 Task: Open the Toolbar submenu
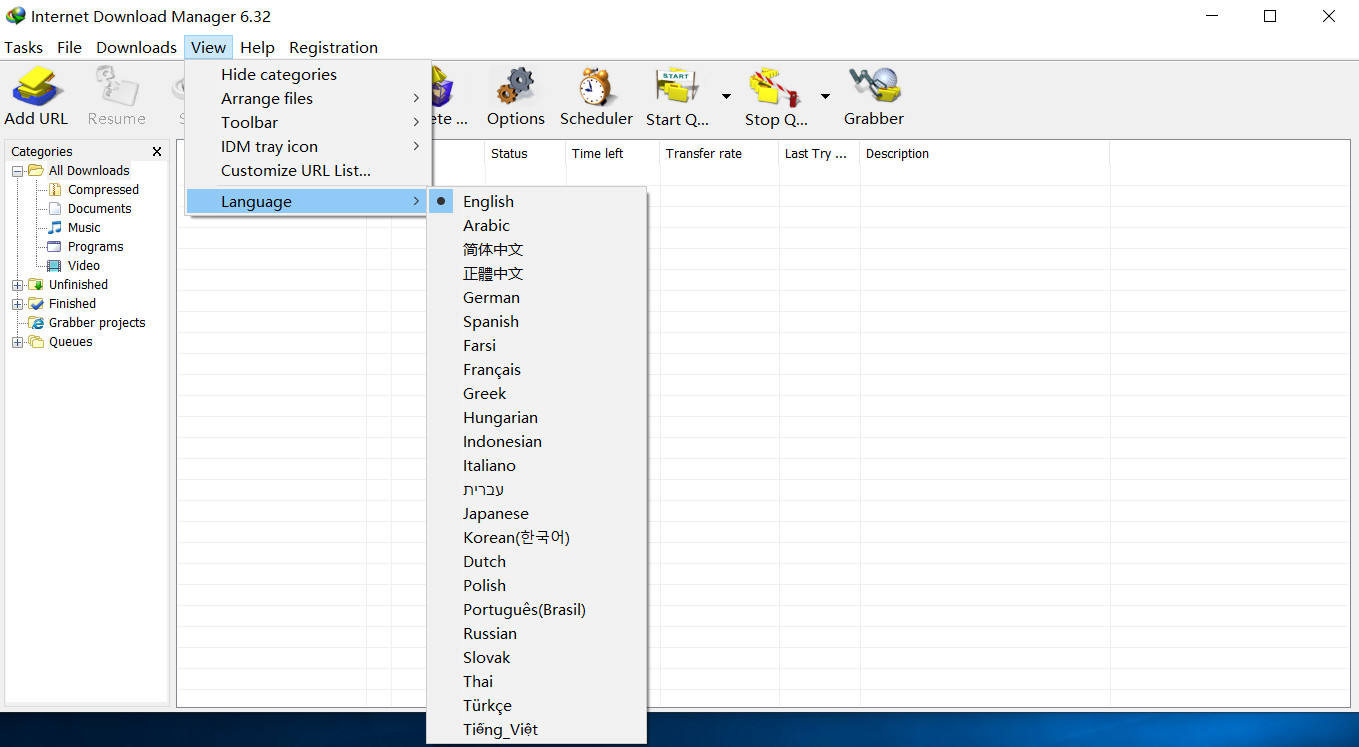(x=308, y=122)
